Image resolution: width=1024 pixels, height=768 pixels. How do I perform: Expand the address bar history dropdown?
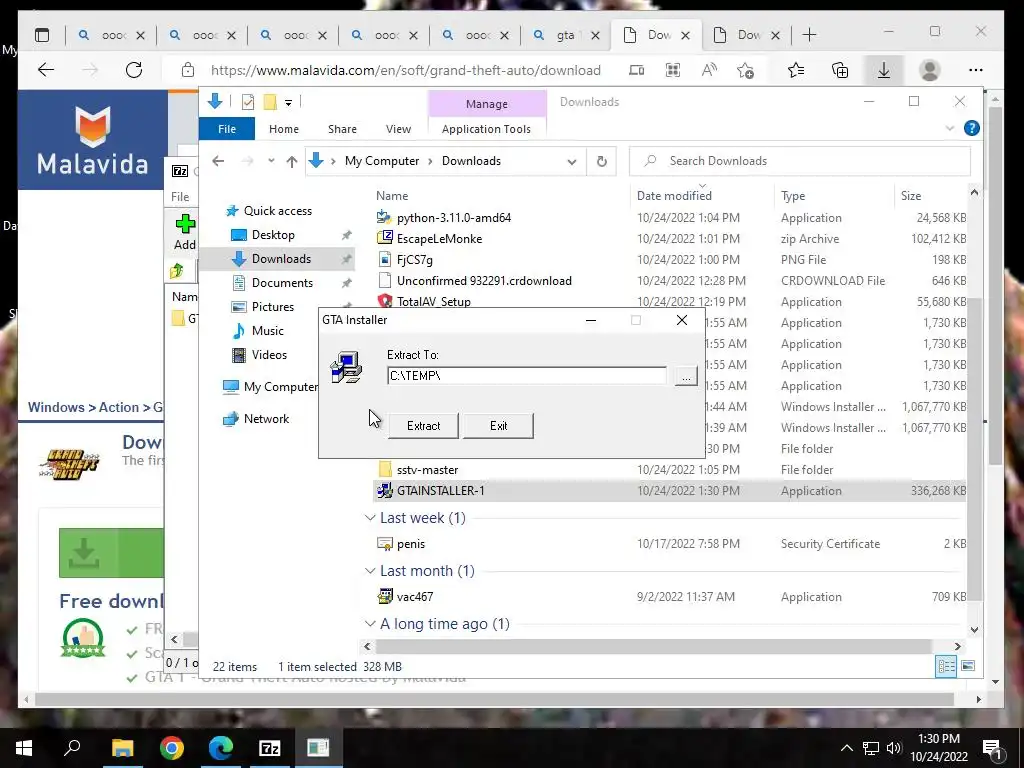[571, 161]
